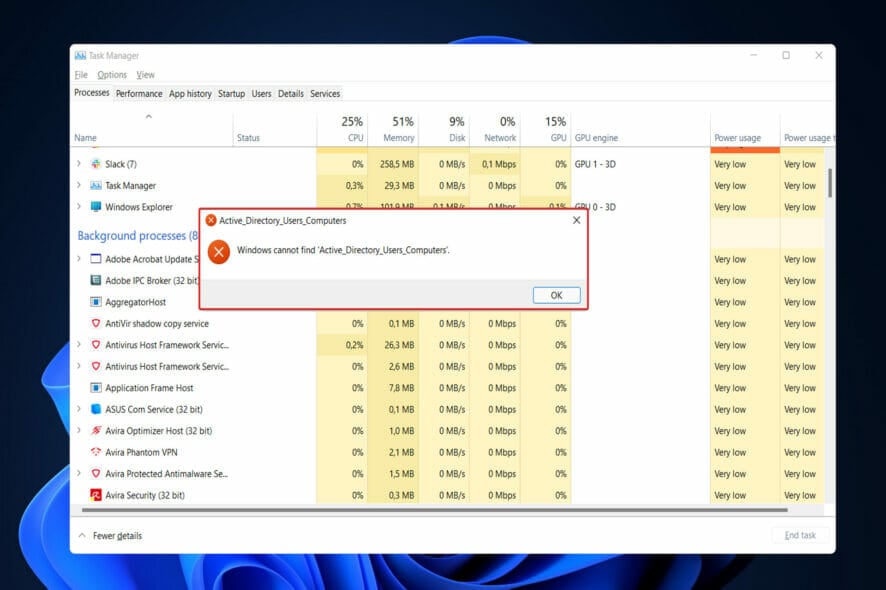
Task: Expand the Task Manager process row
Action: 79,185
